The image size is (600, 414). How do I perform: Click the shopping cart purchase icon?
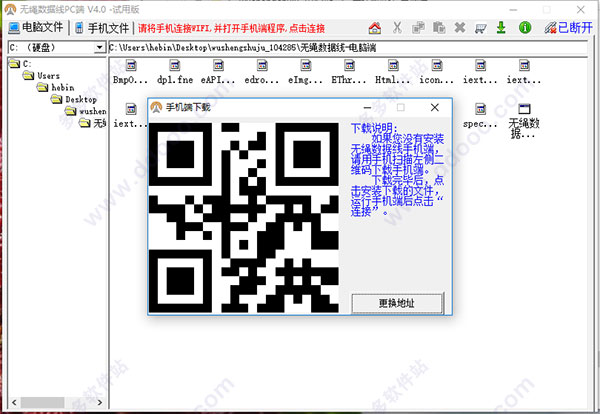[480, 28]
